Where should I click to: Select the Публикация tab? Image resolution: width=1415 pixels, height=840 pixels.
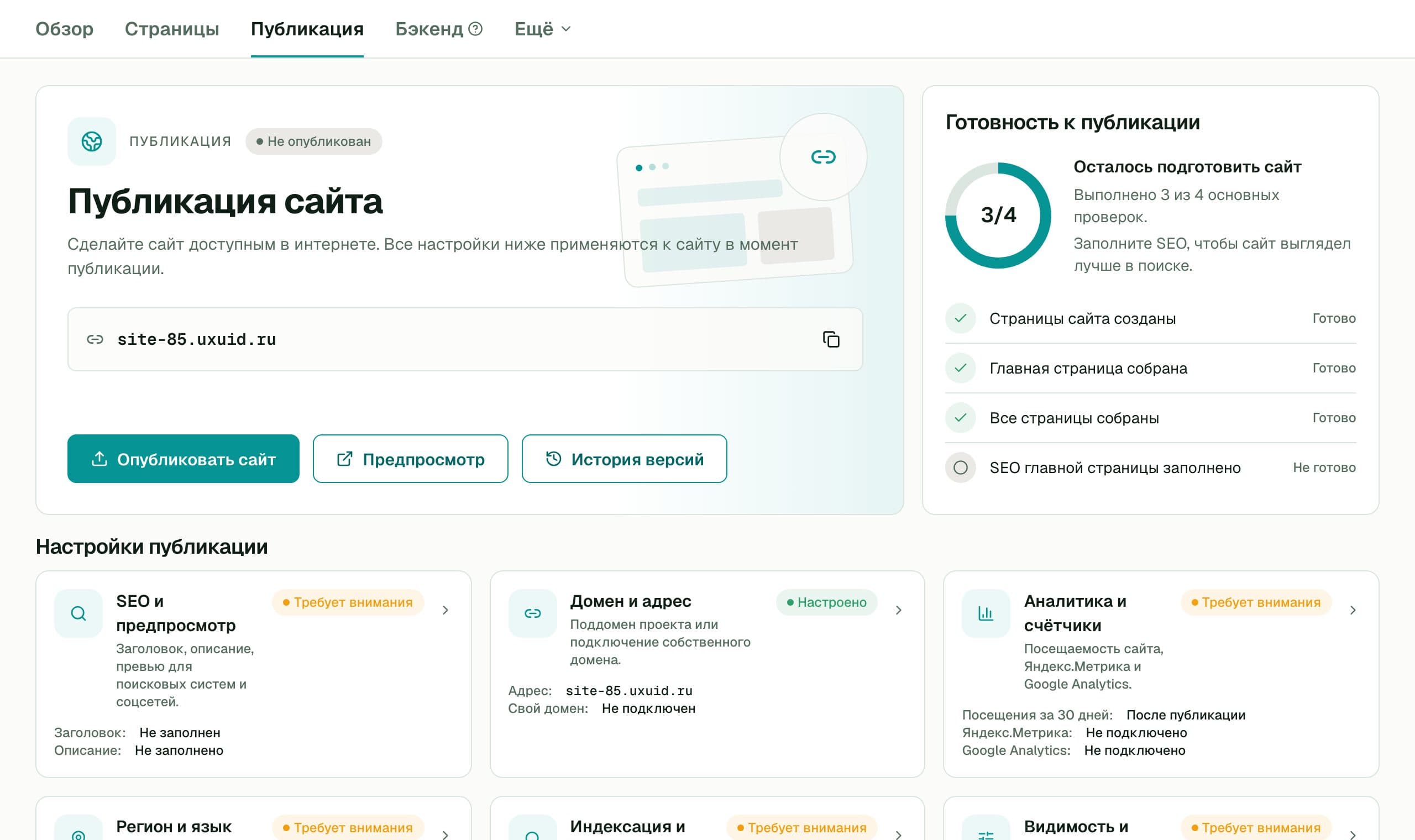(x=307, y=28)
